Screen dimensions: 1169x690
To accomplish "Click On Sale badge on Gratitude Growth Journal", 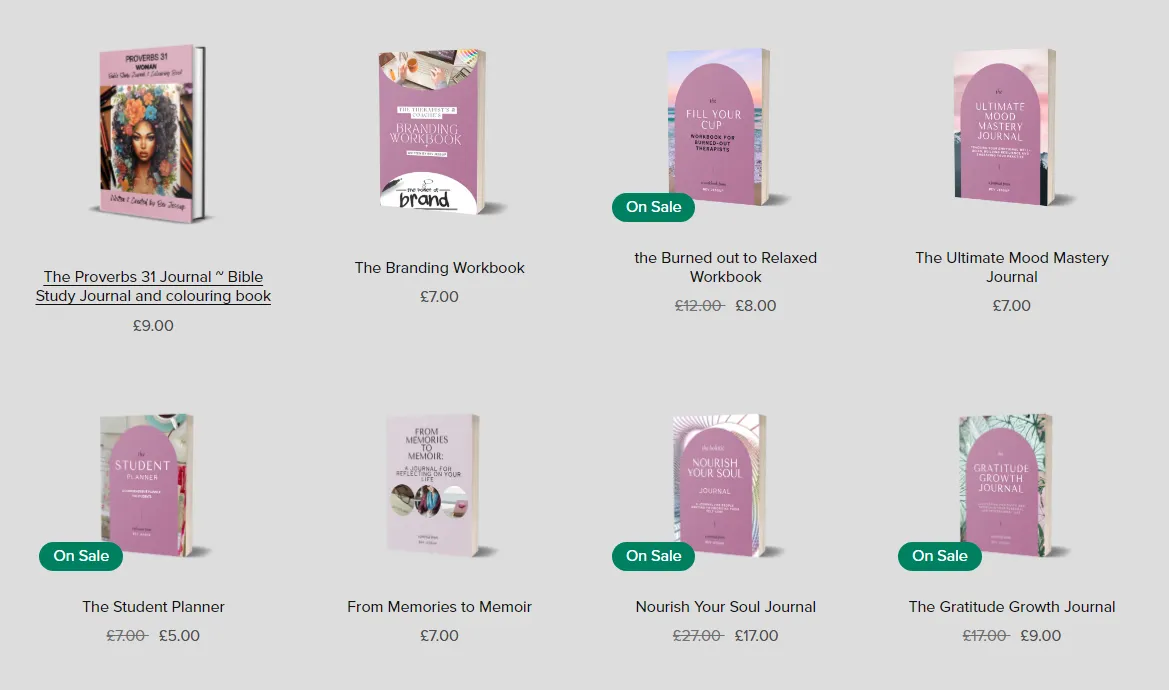I will click(939, 556).
